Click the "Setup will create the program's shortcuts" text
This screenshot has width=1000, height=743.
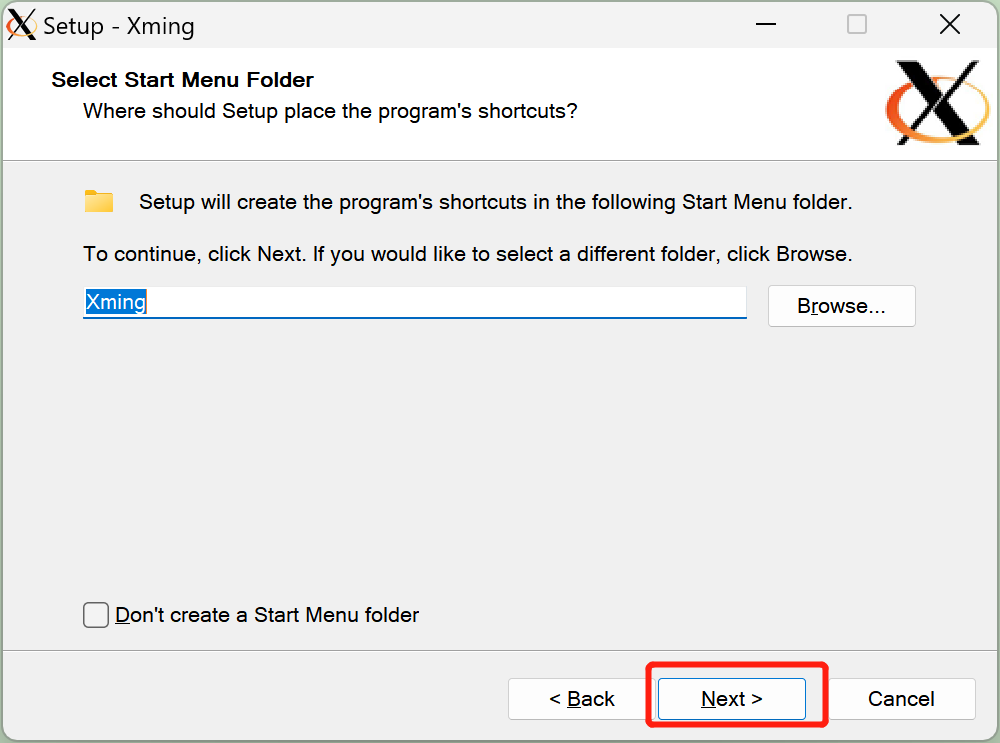click(x=495, y=202)
